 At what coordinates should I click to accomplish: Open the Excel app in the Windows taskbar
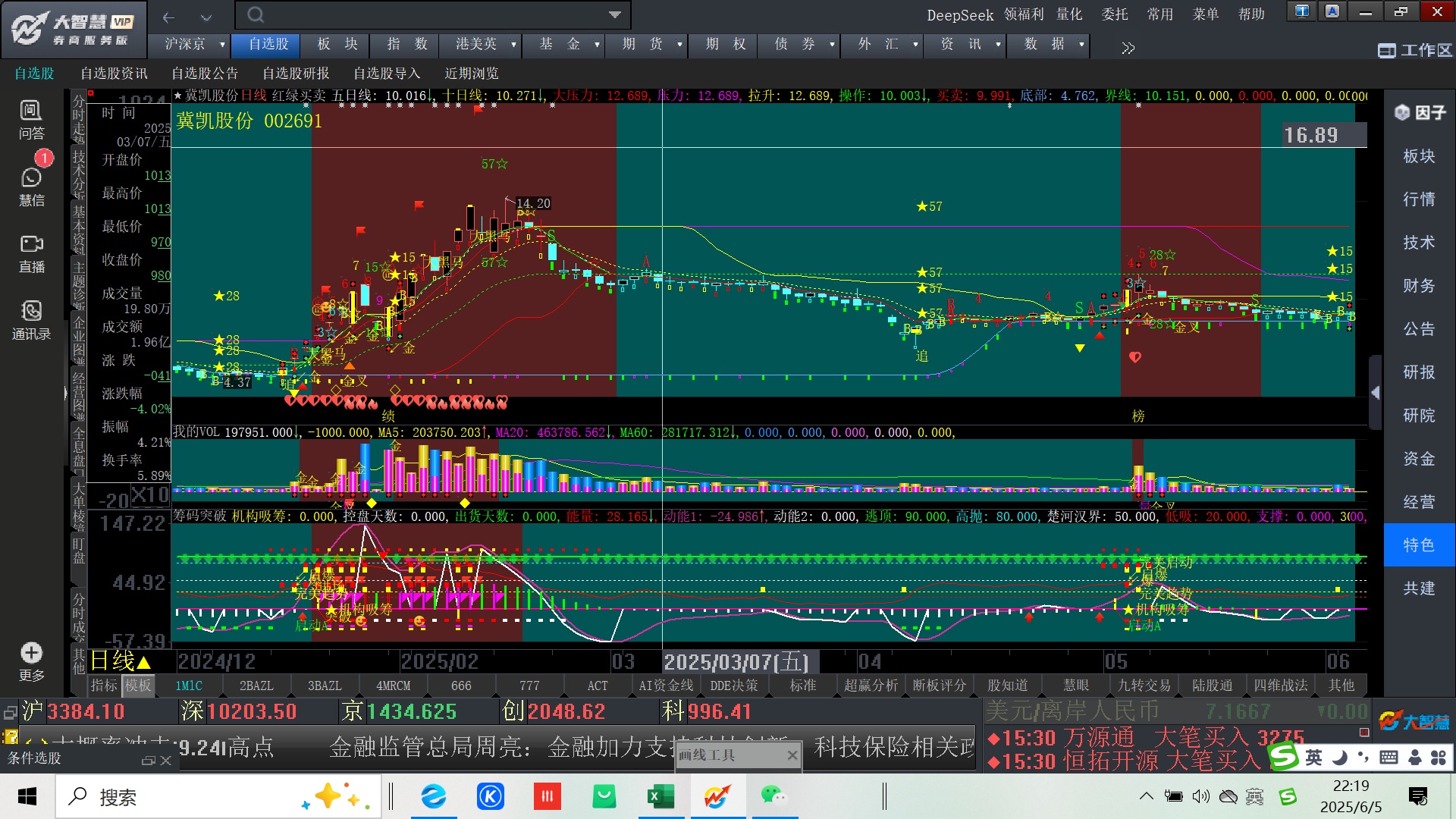[660, 797]
